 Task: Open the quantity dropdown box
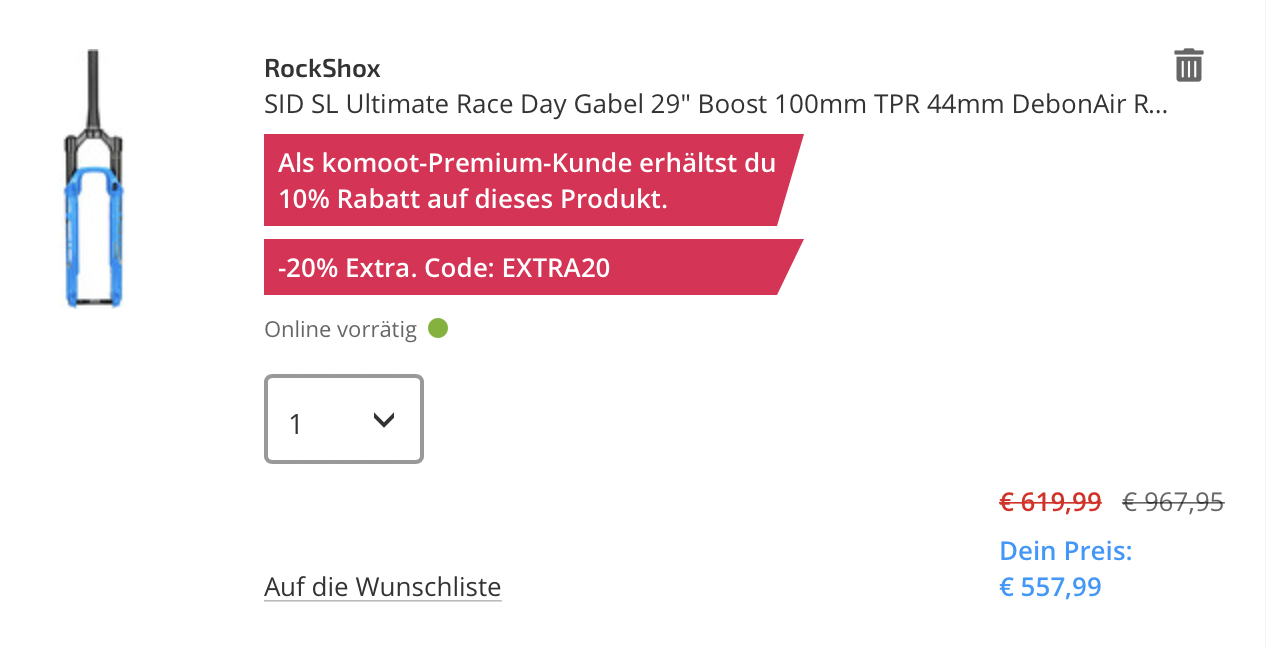pos(344,419)
